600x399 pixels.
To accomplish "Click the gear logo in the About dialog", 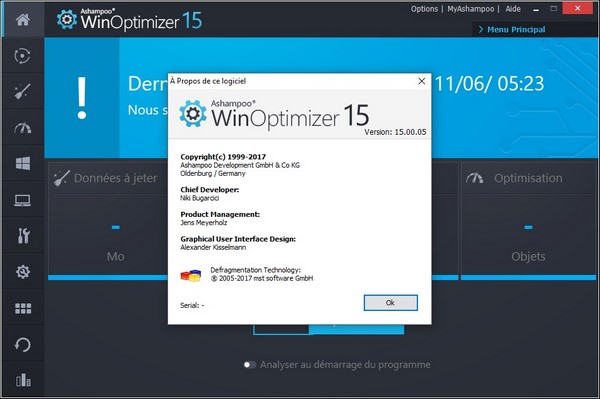I will click(192, 114).
